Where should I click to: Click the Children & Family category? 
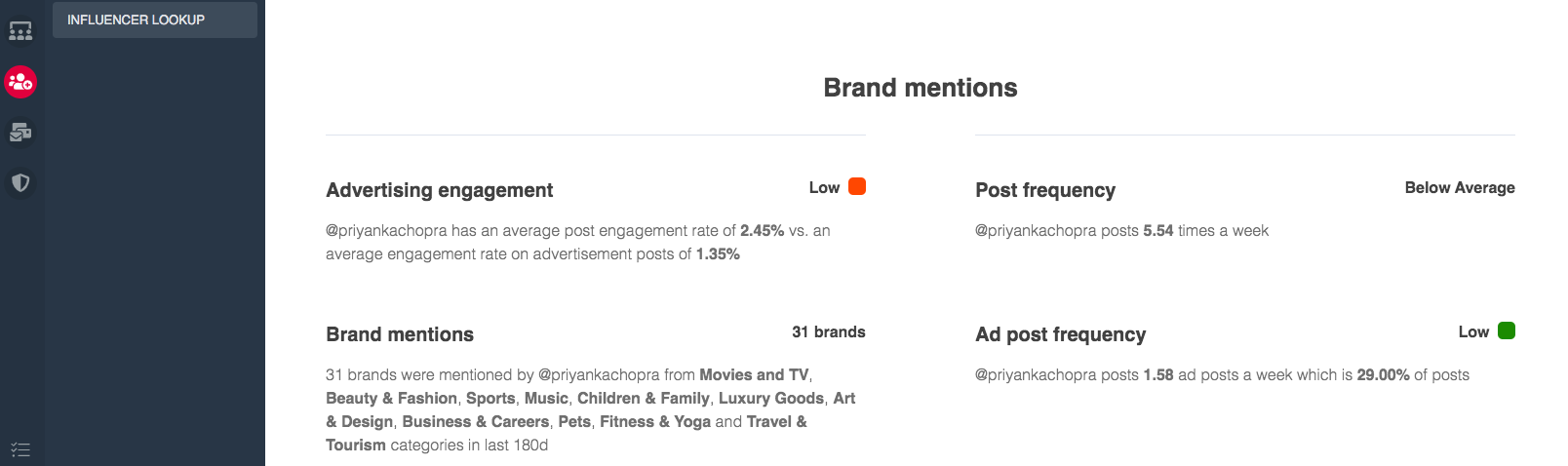[643, 398]
